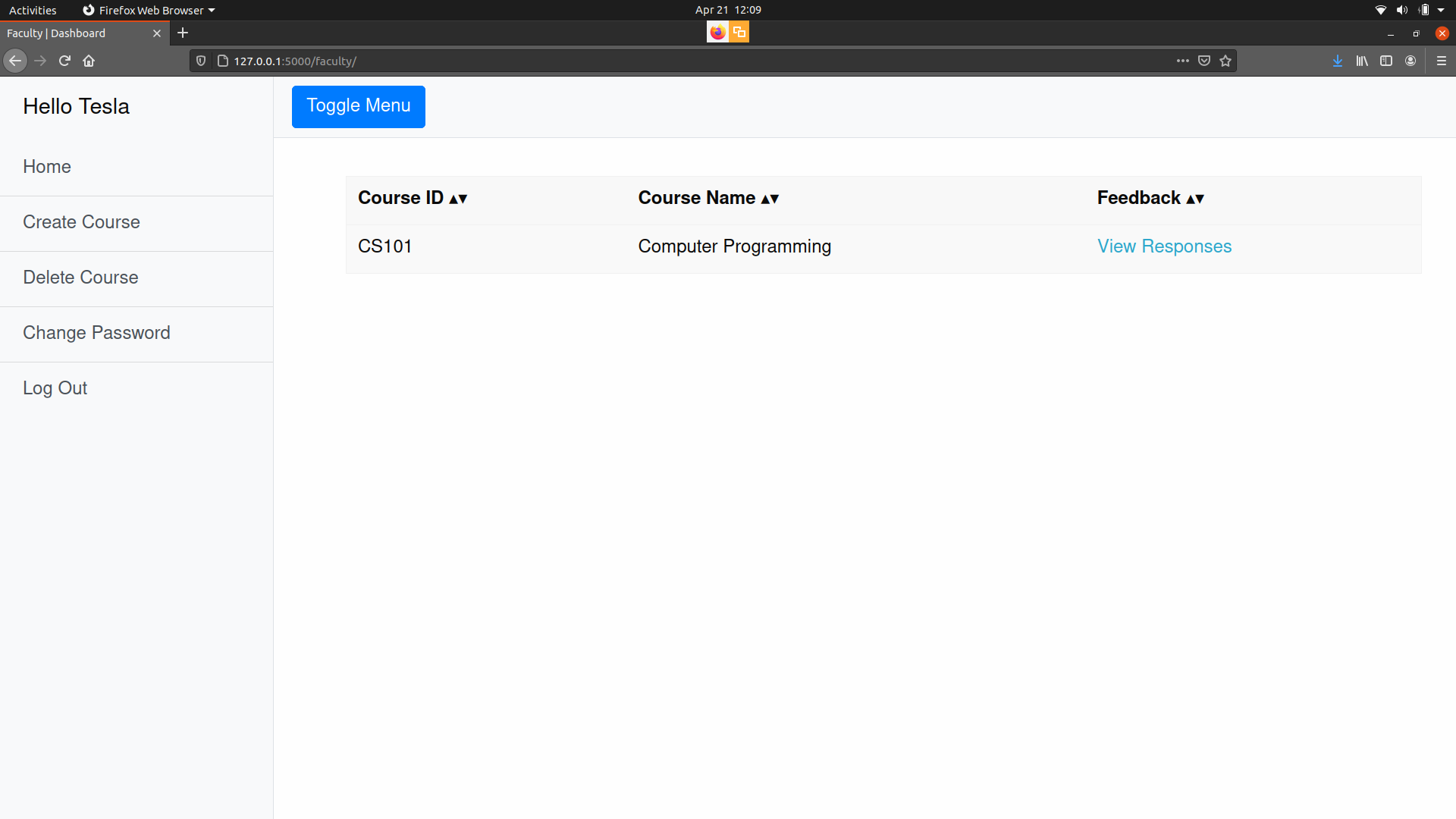Toggle the browser sidebar view

[1387, 61]
